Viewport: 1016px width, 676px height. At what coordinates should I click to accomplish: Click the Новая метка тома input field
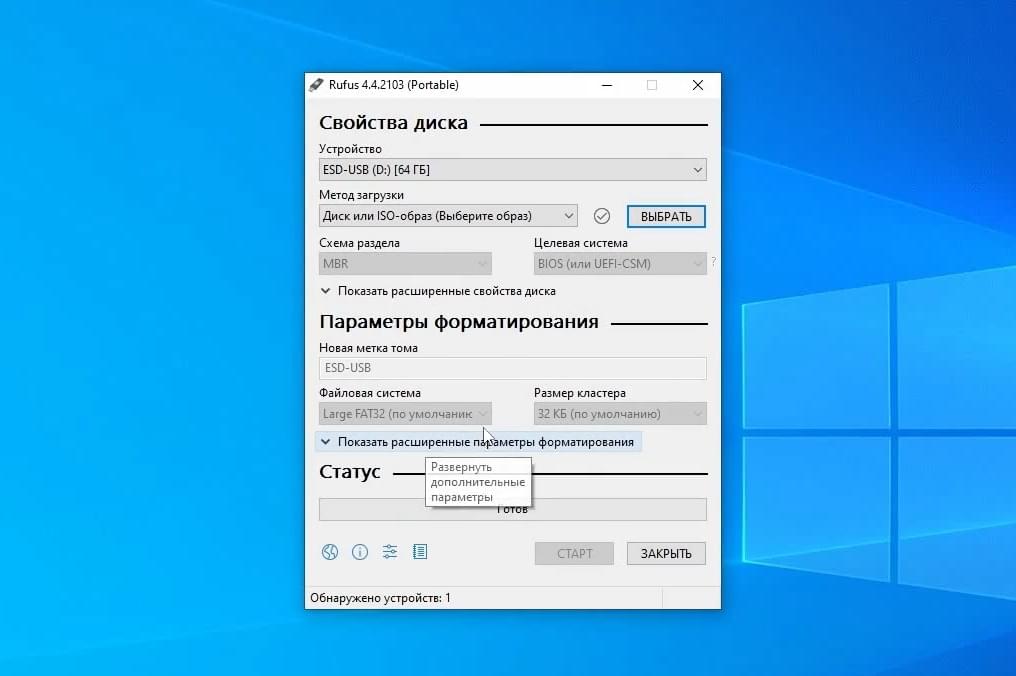513,368
